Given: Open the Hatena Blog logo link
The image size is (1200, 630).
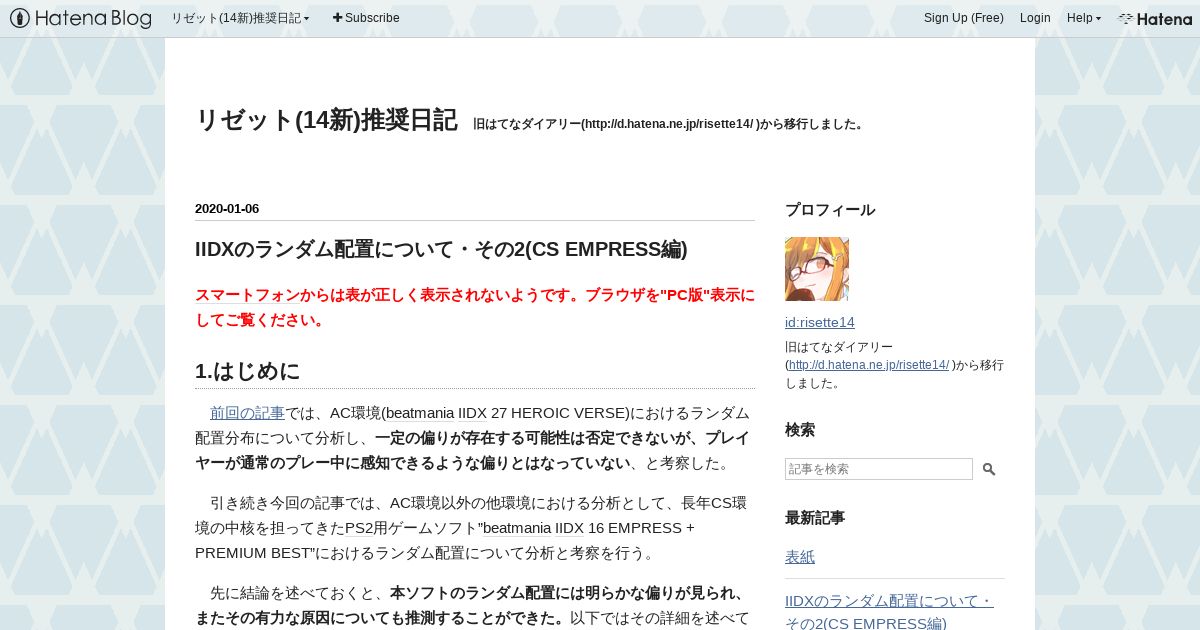Looking at the screenshot, I should (81, 18).
